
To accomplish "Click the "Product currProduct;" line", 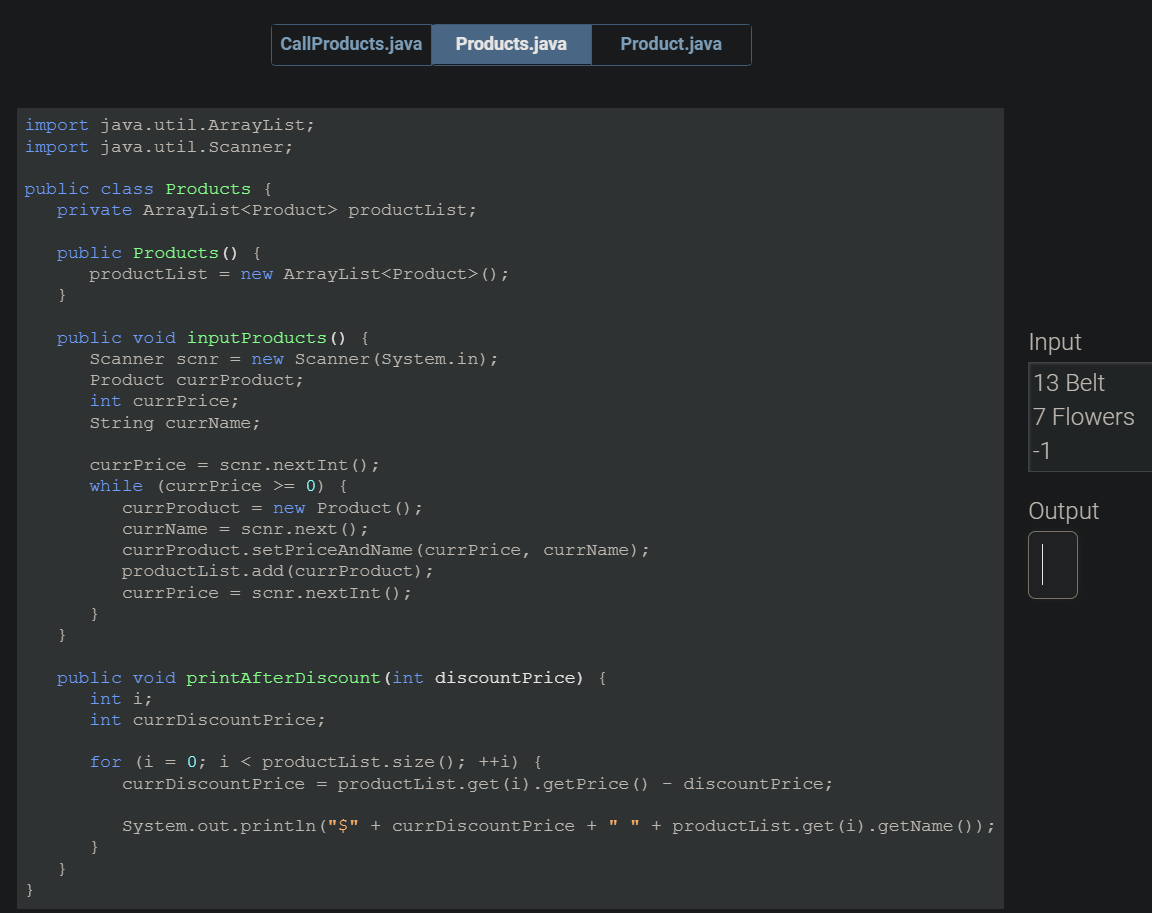I will (196, 380).
